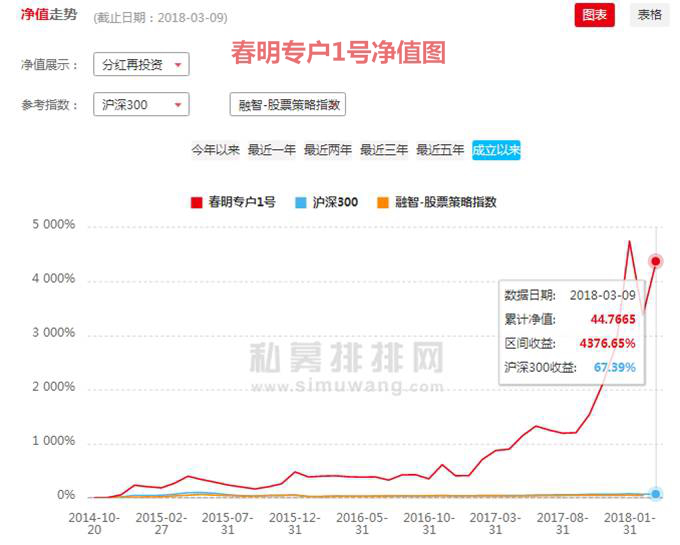Click the 3 000% y-axis label
This screenshot has height=545, width=680.
[53, 333]
